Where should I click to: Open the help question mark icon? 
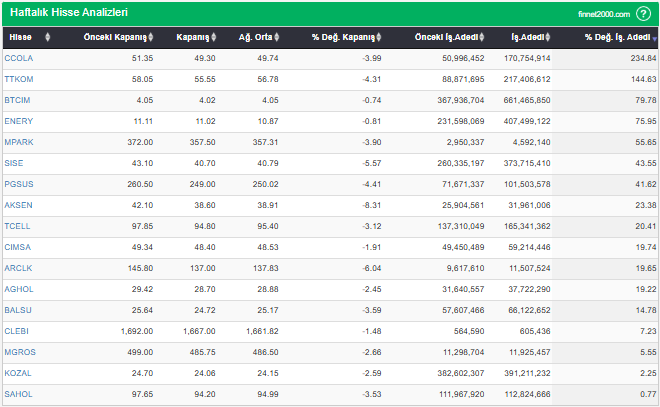643,14
